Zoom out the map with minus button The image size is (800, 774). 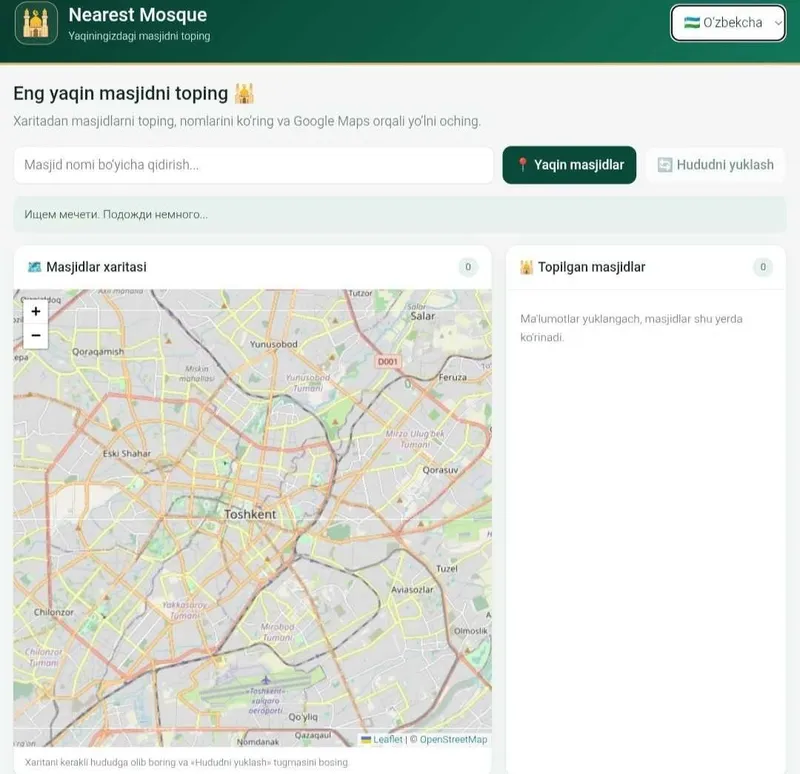click(x=36, y=336)
